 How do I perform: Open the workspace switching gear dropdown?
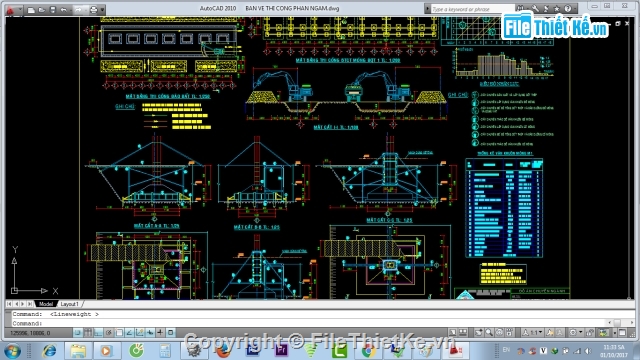click(x=576, y=333)
